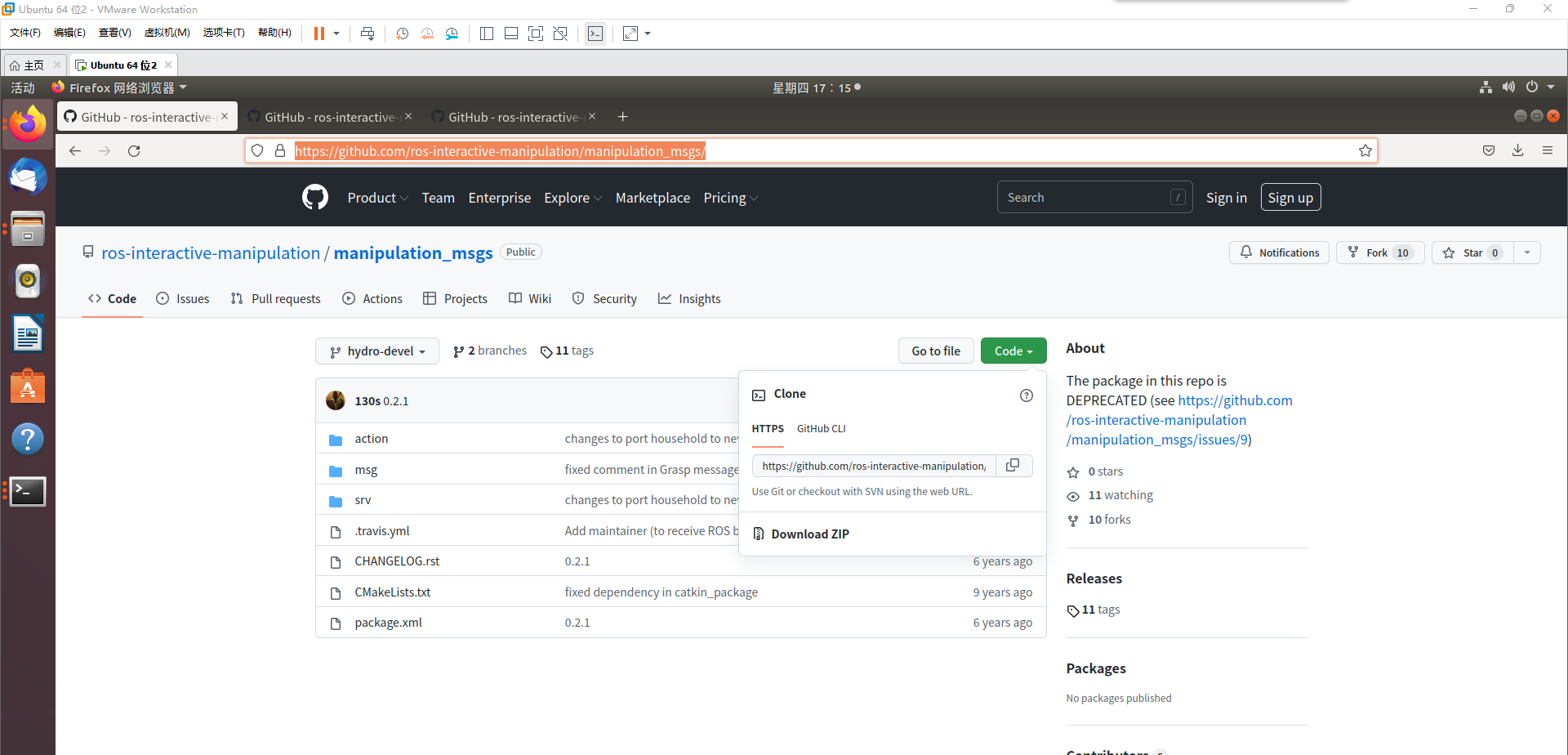The image size is (1568, 755).
Task: Open the Pocket save icon
Action: (1489, 150)
